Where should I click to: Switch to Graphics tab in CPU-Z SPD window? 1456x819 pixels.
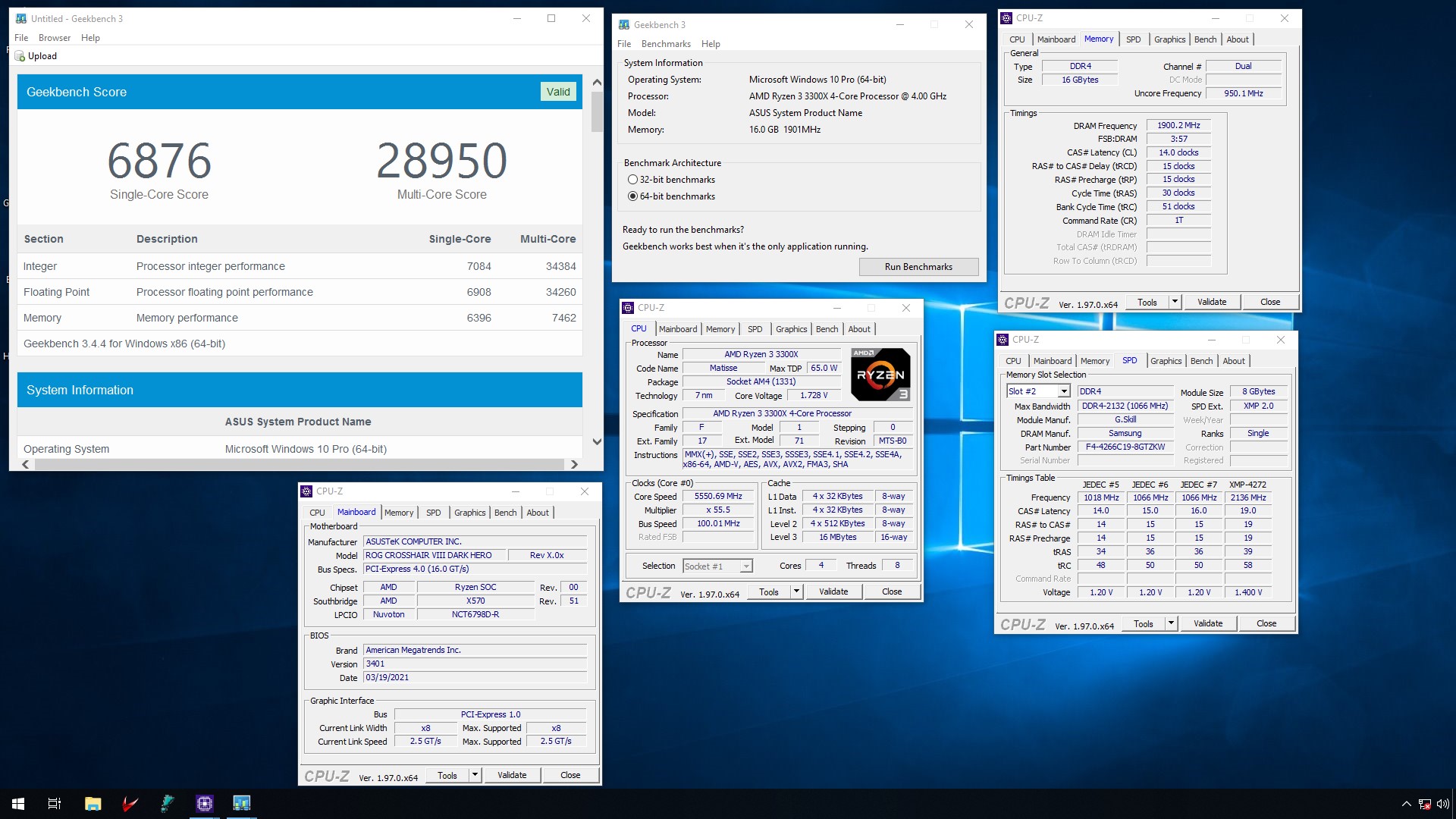[x=1166, y=361]
